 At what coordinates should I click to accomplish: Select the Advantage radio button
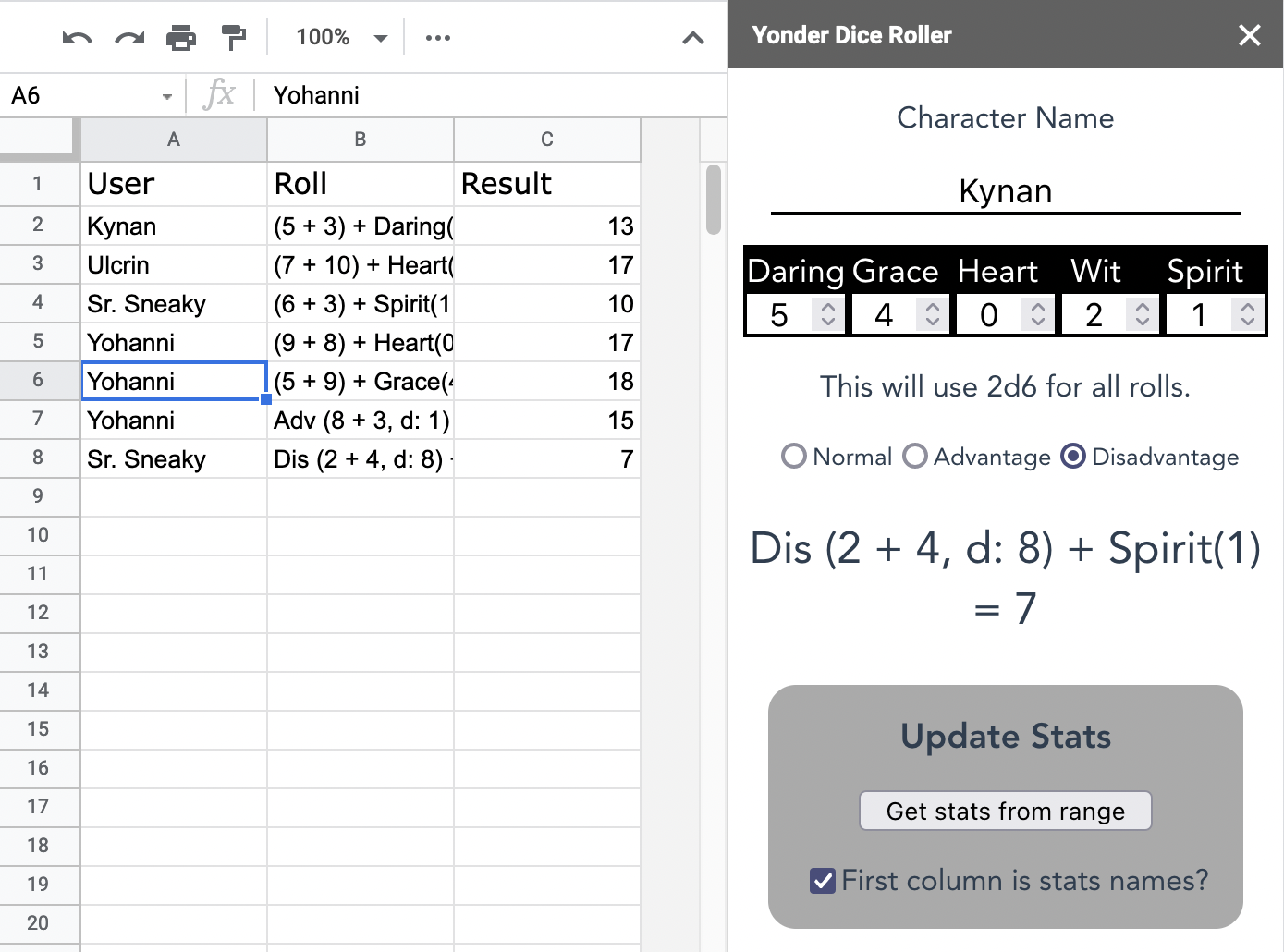pos(915,457)
